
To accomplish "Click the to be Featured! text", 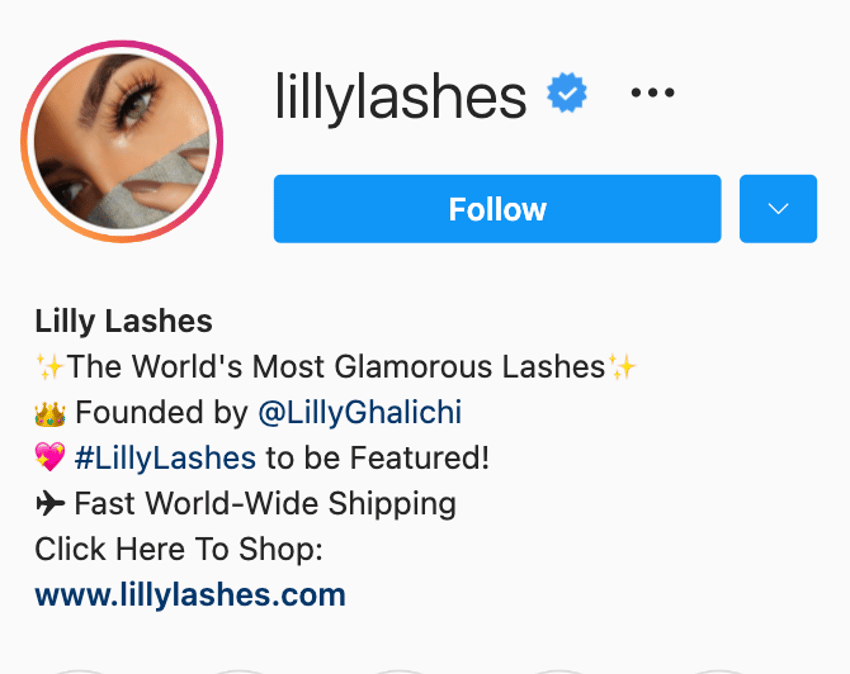I will coord(377,458).
